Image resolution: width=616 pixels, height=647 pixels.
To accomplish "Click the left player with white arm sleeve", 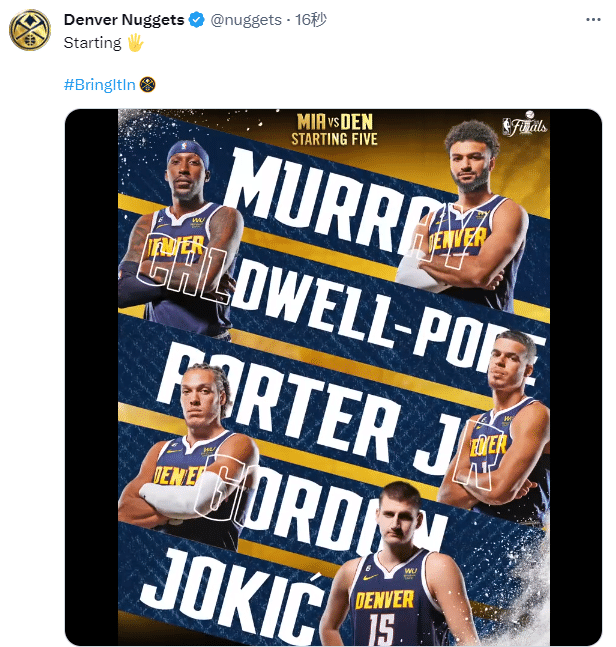I will (x=190, y=450).
